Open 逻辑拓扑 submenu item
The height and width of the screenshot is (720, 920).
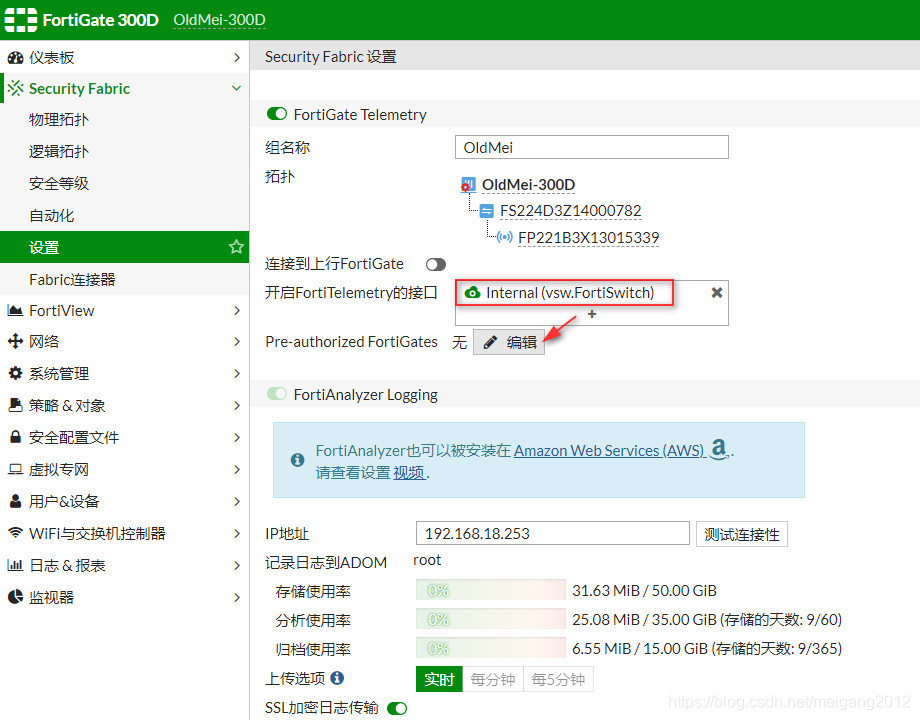point(124,151)
